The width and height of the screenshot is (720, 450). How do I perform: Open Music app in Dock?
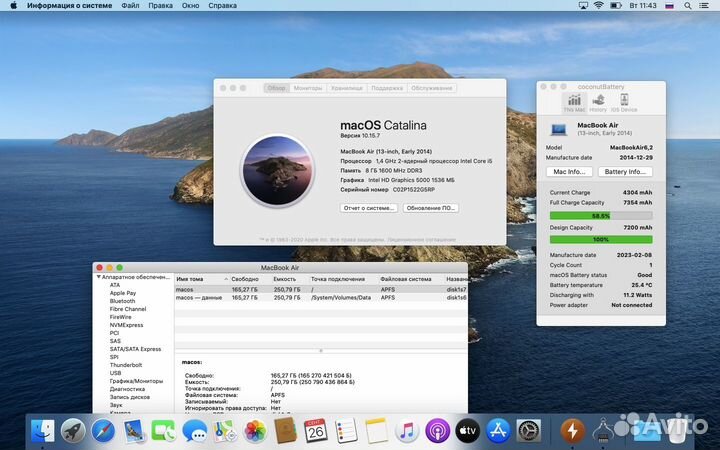click(x=407, y=431)
